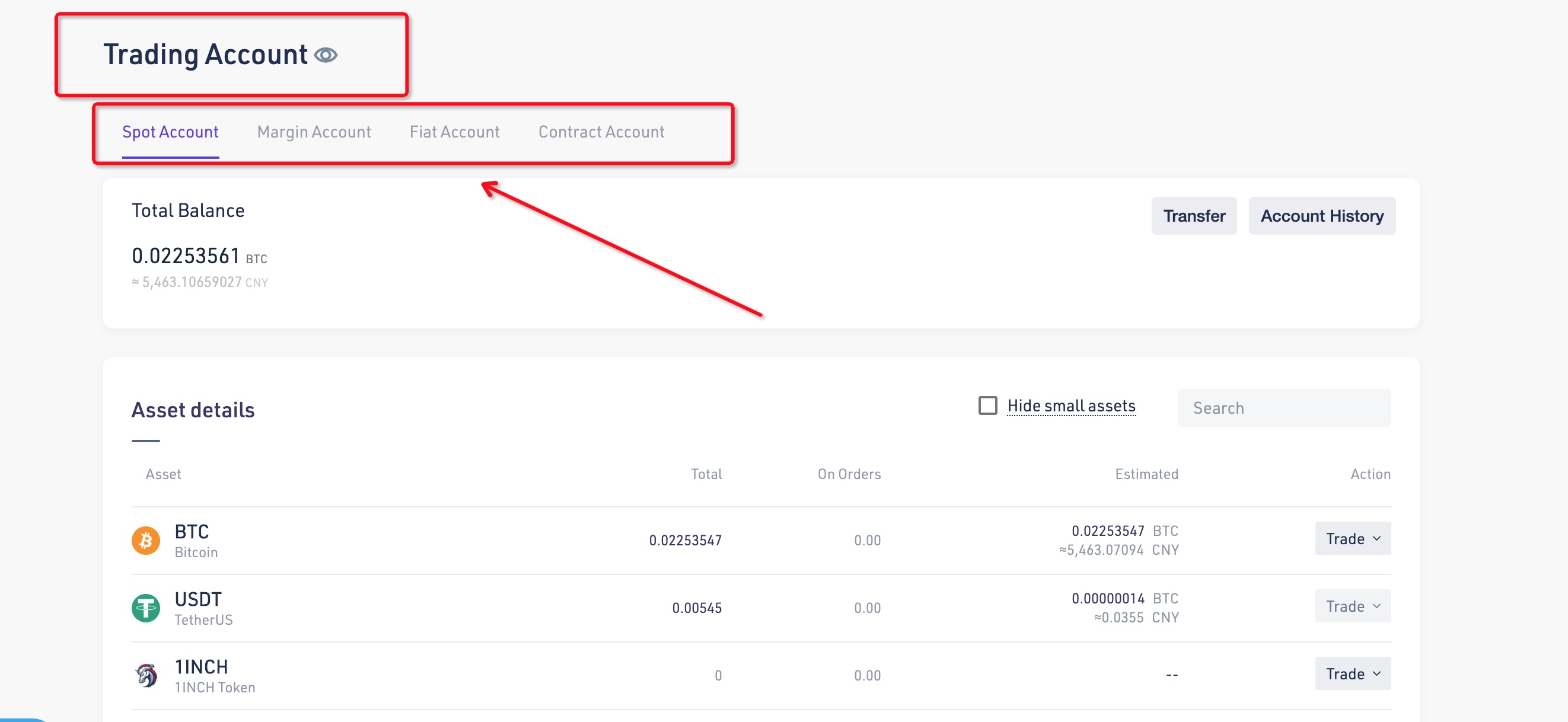Select the BTC Bitcoin asset name
This screenshot has height=722, width=1568.
(192, 532)
